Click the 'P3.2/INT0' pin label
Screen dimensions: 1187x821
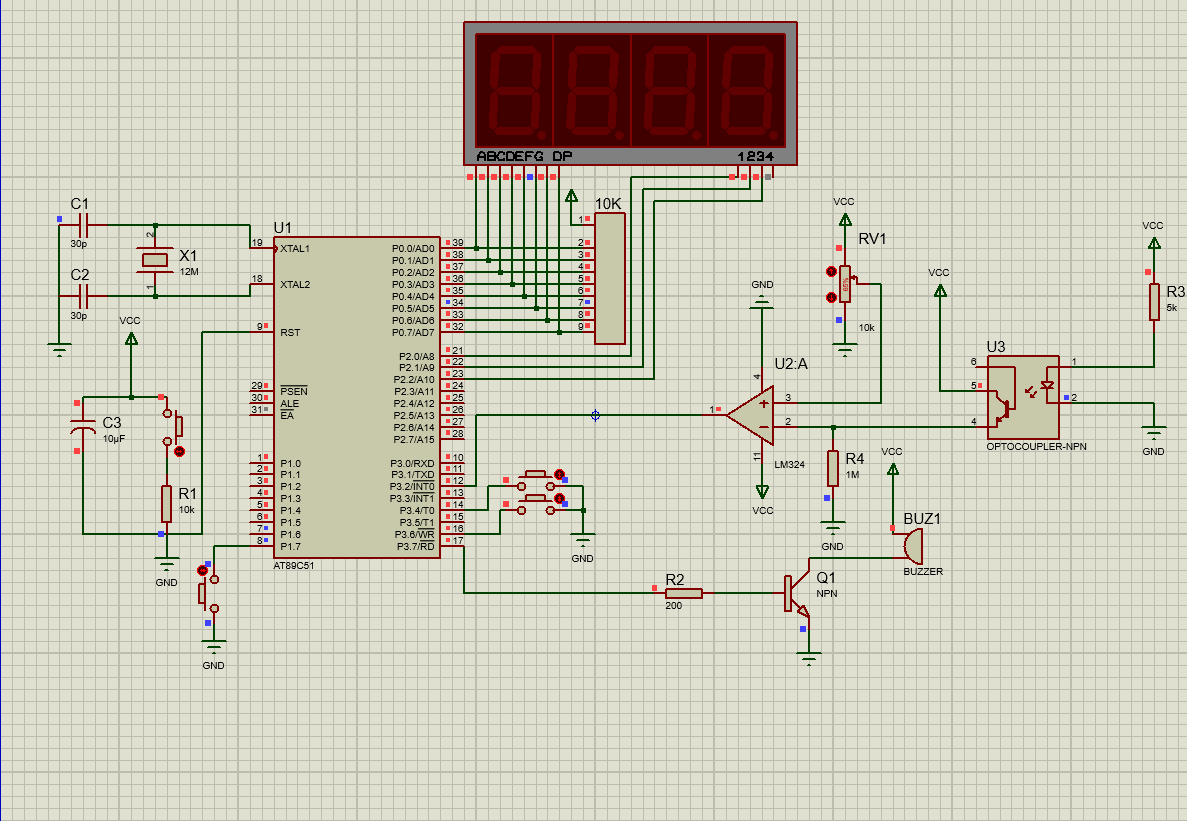tap(413, 487)
